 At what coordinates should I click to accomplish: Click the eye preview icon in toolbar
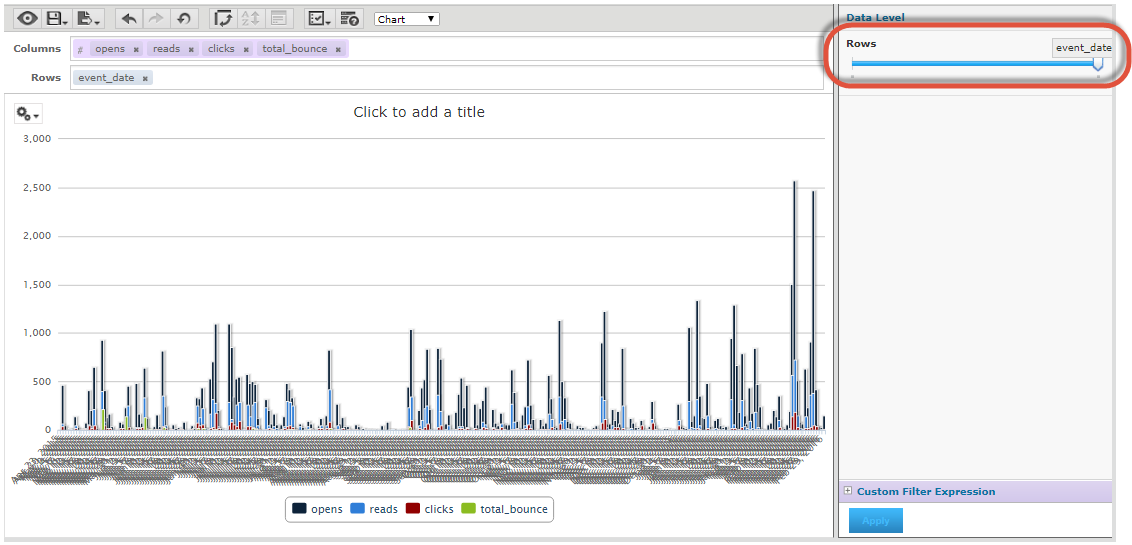click(x=27, y=18)
